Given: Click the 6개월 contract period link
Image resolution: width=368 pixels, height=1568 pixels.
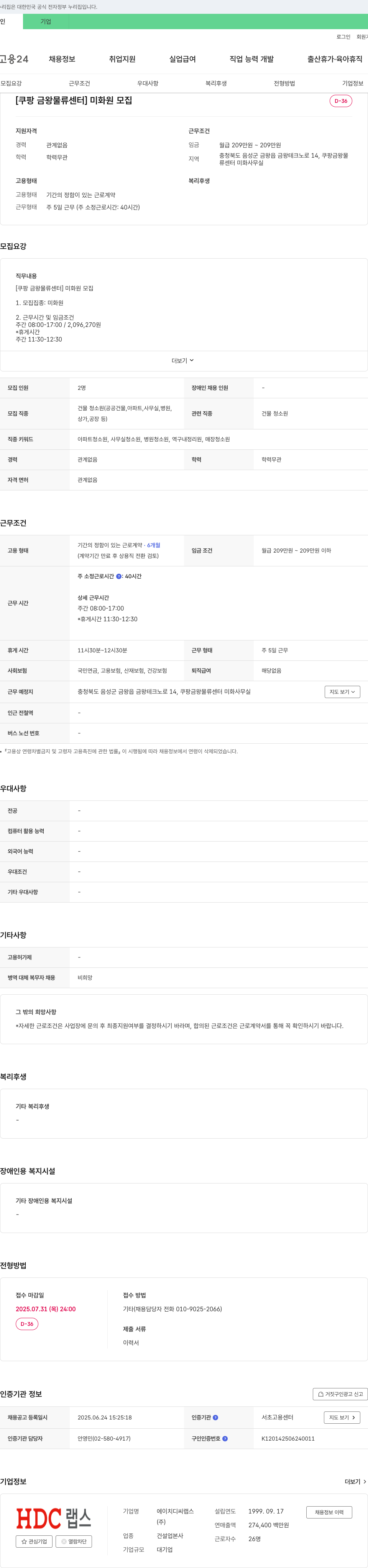Looking at the screenshot, I should pyautogui.click(x=153, y=545).
